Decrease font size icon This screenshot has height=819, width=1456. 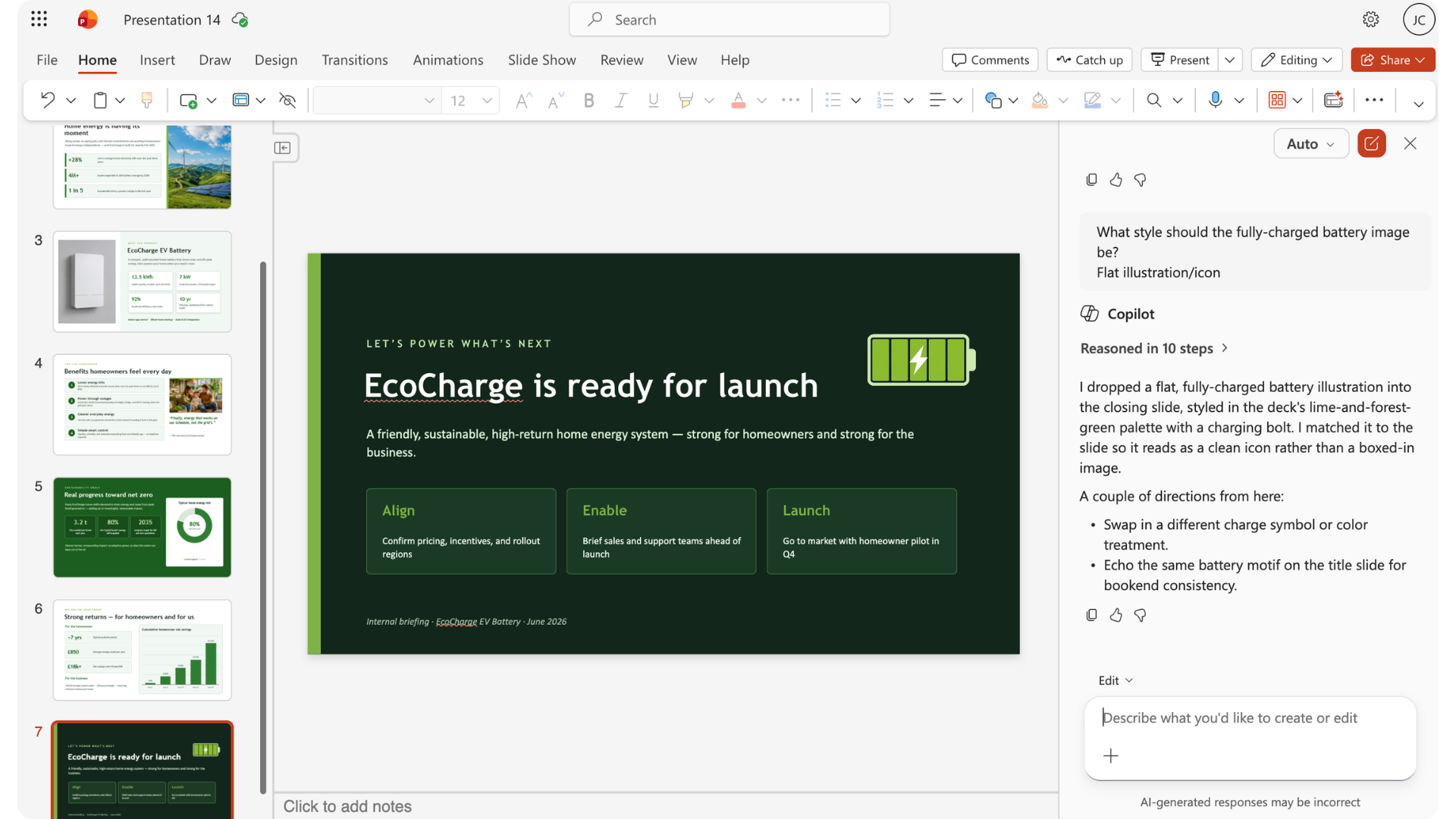(556, 100)
